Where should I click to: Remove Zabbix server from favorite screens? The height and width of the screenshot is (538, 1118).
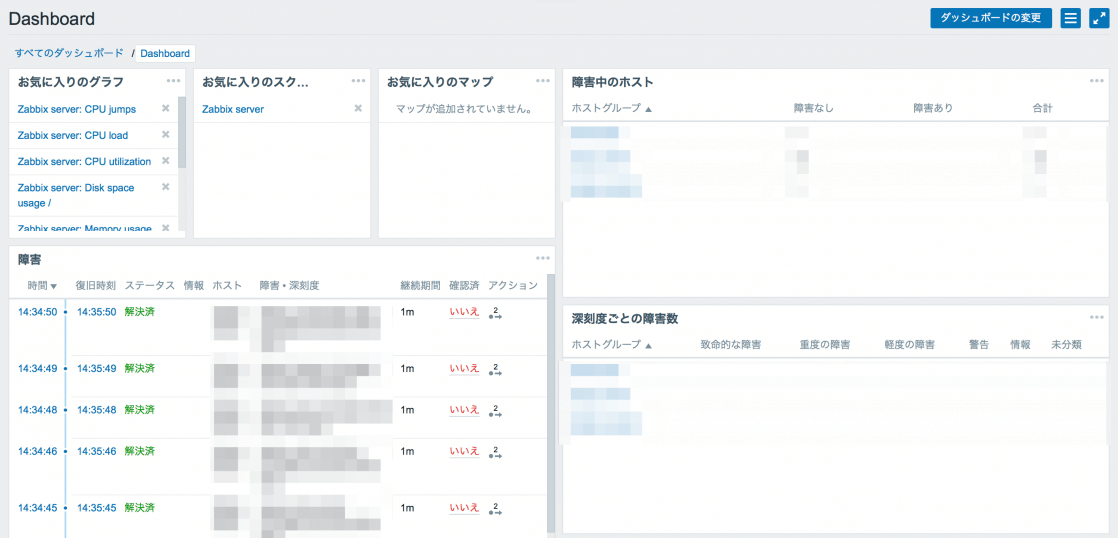coord(358,108)
